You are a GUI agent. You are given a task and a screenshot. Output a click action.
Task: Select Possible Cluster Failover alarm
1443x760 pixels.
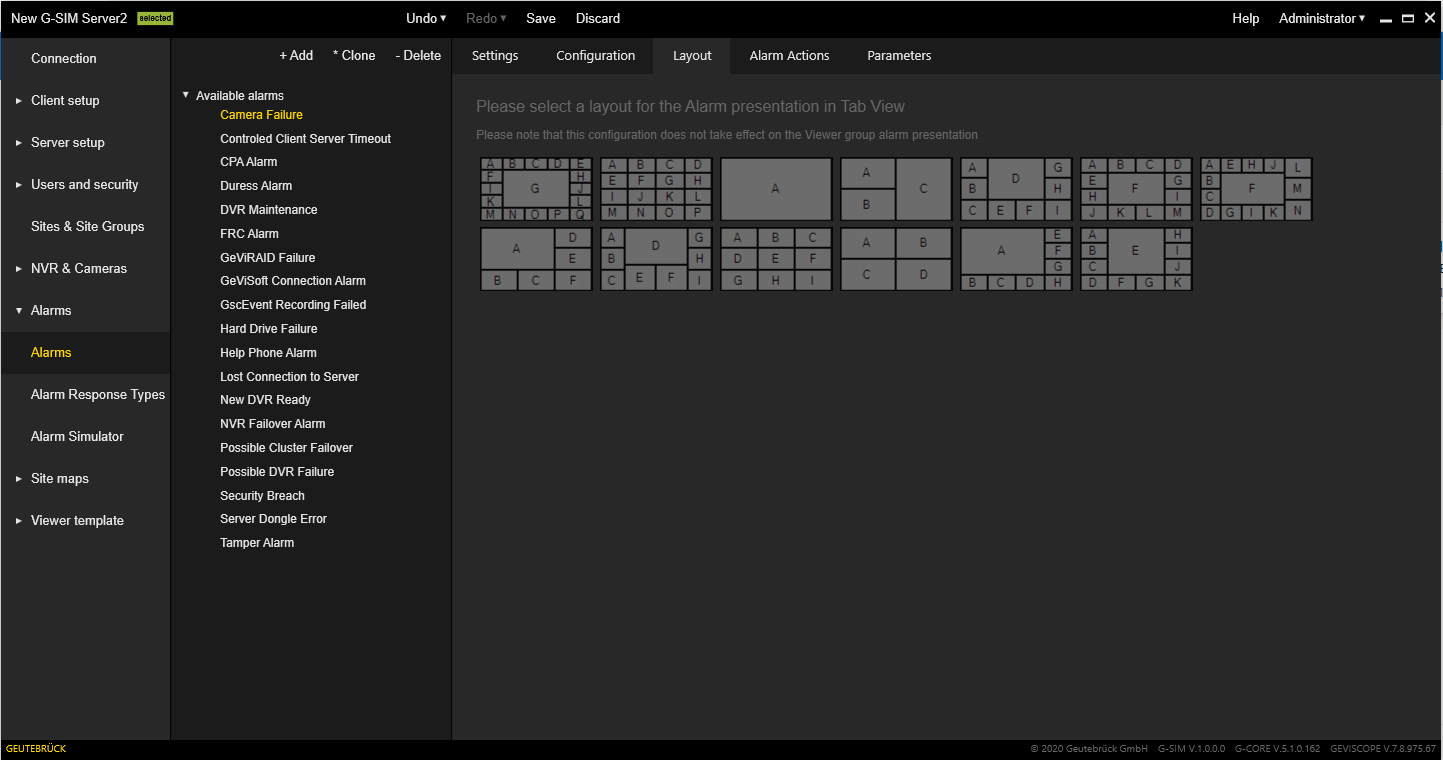287,448
